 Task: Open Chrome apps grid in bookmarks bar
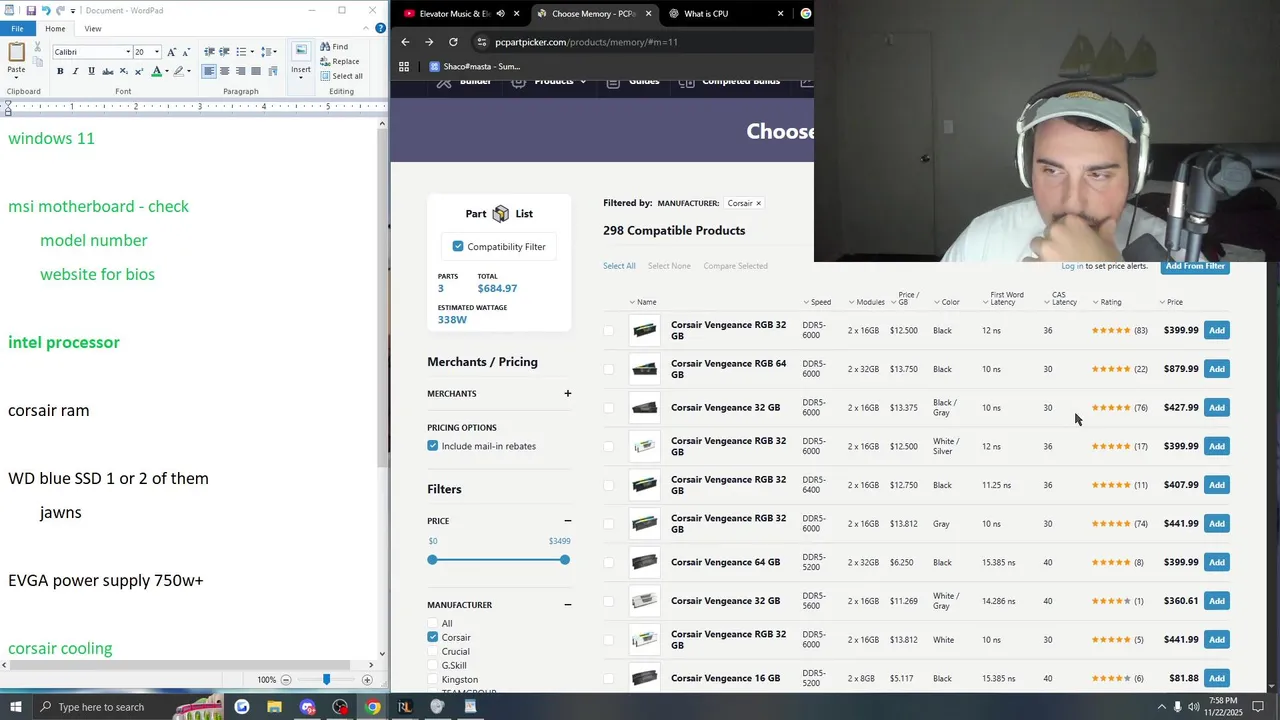[404, 67]
